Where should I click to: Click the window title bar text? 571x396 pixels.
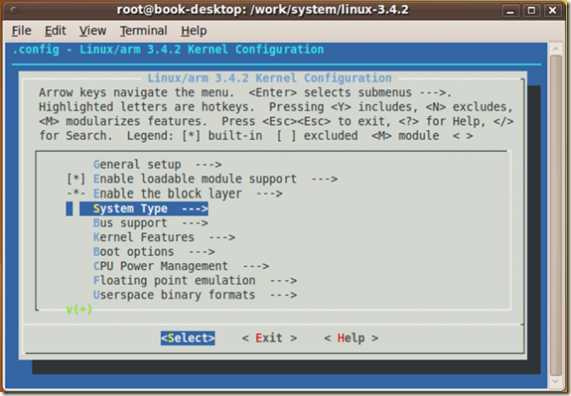263,10
